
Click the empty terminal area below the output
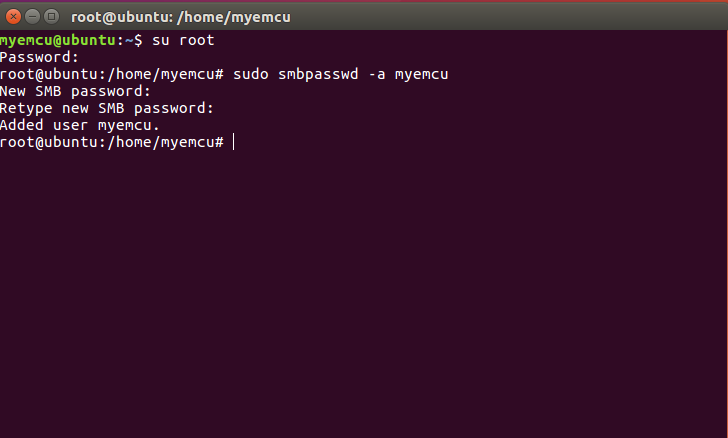364,293
